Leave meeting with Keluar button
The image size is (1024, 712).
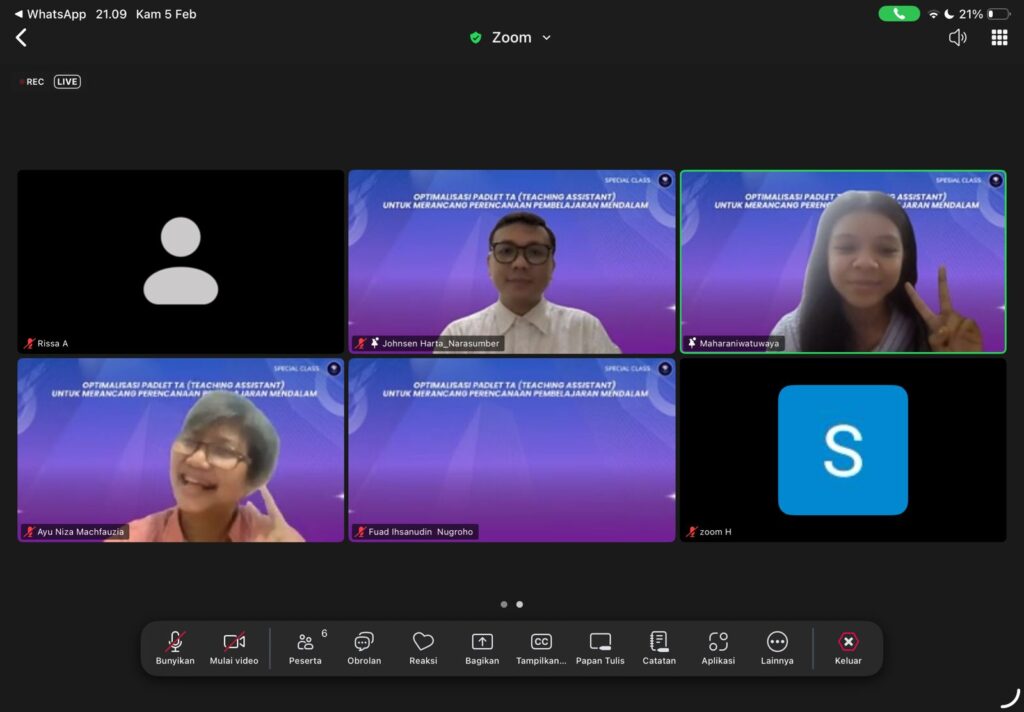(x=848, y=648)
